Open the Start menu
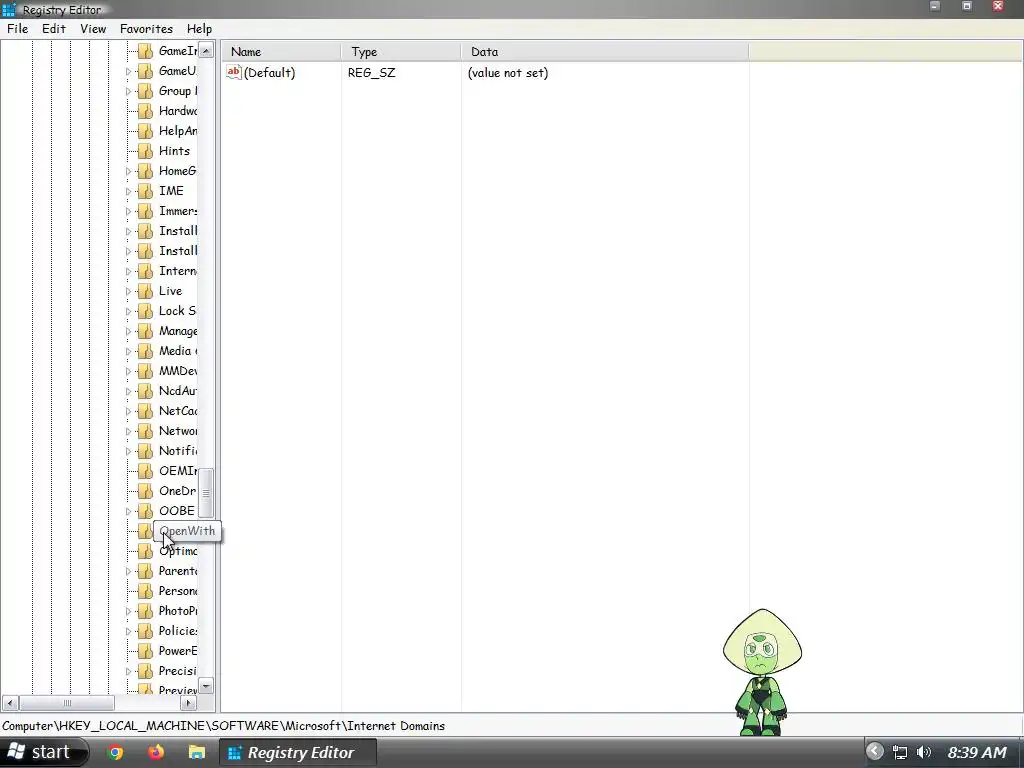This screenshot has width=1024, height=768. pos(43,752)
